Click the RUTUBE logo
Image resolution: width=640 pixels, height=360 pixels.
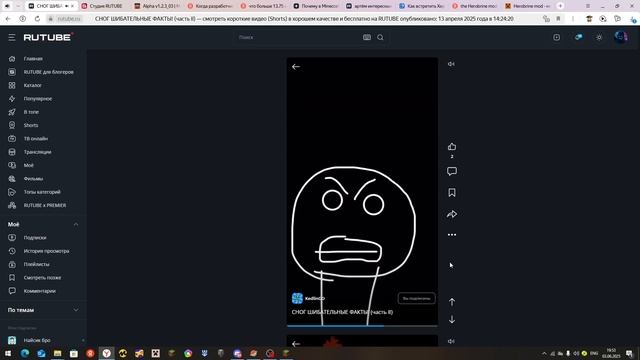(x=49, y=37)
